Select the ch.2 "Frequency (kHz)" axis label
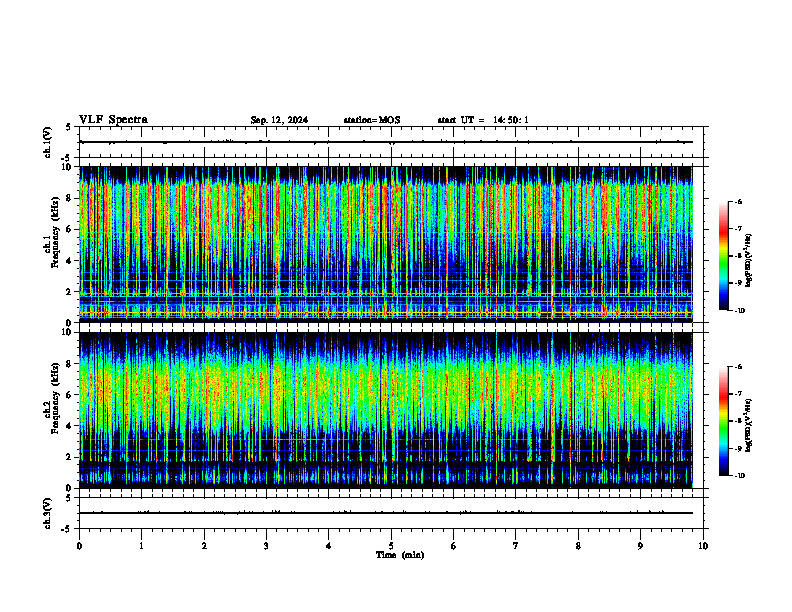The height and width of the screenshot is (612, 792). coord(55,398)
